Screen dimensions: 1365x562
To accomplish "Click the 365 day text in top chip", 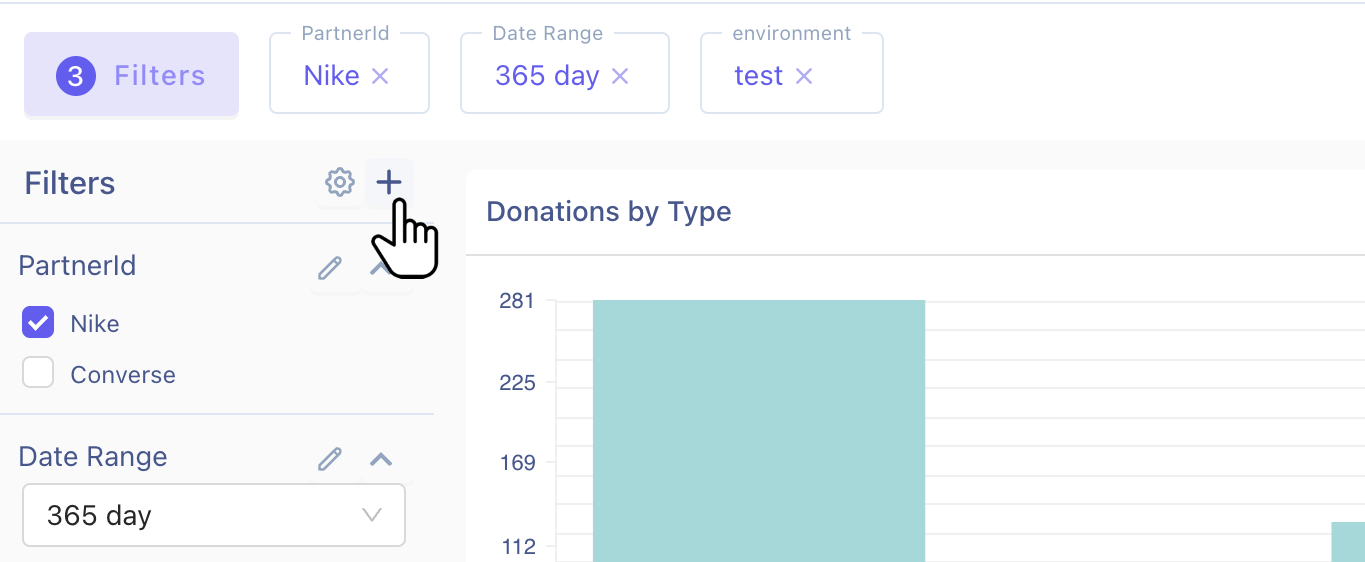I will click(547, 76).
